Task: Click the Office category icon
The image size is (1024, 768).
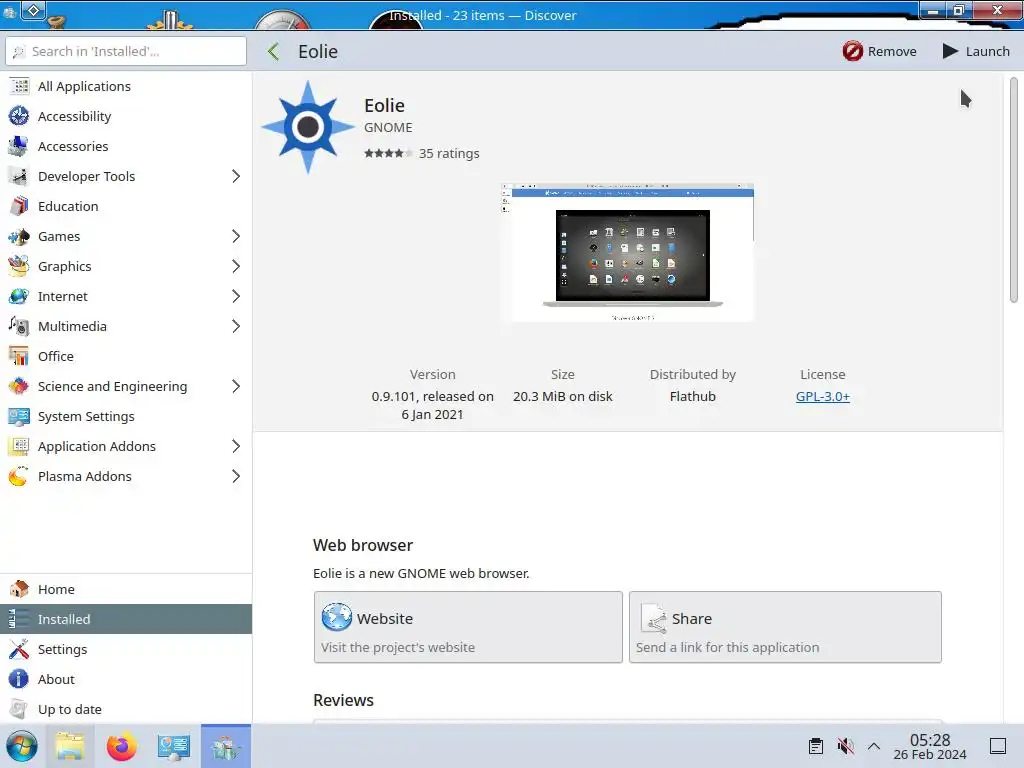Action: [x=19, y=357]
